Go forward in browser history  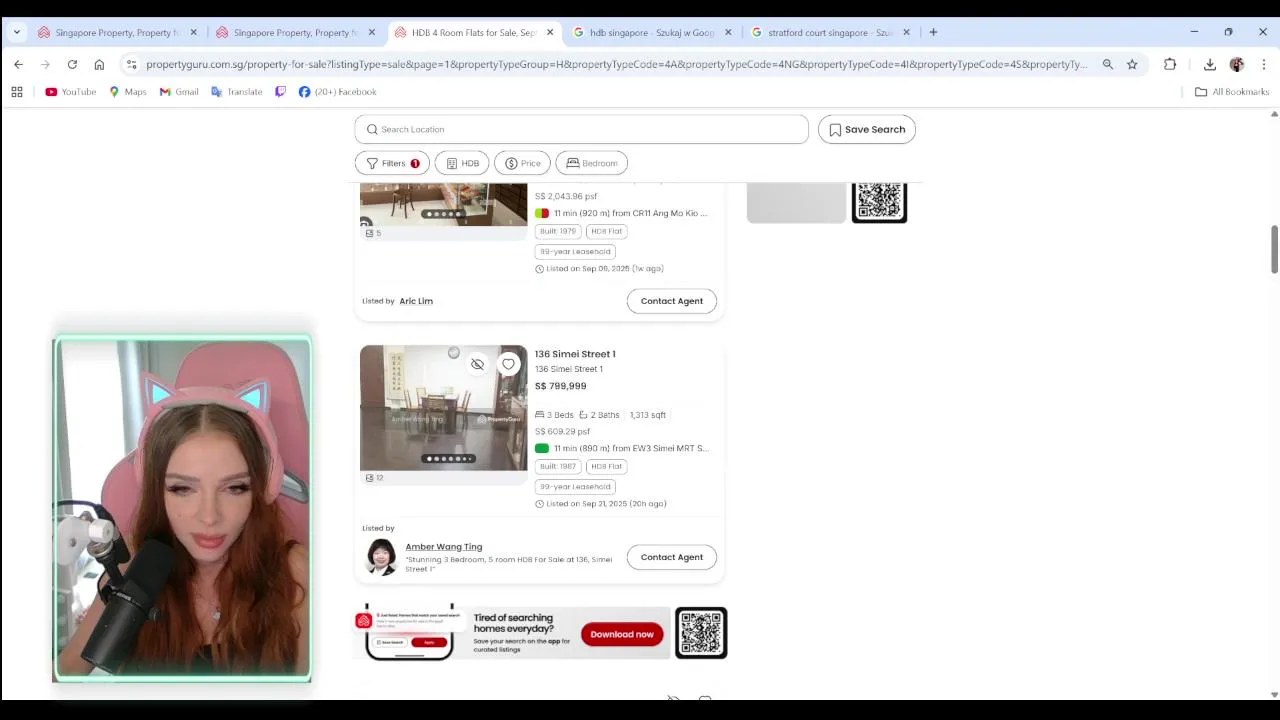coord(45,64)
